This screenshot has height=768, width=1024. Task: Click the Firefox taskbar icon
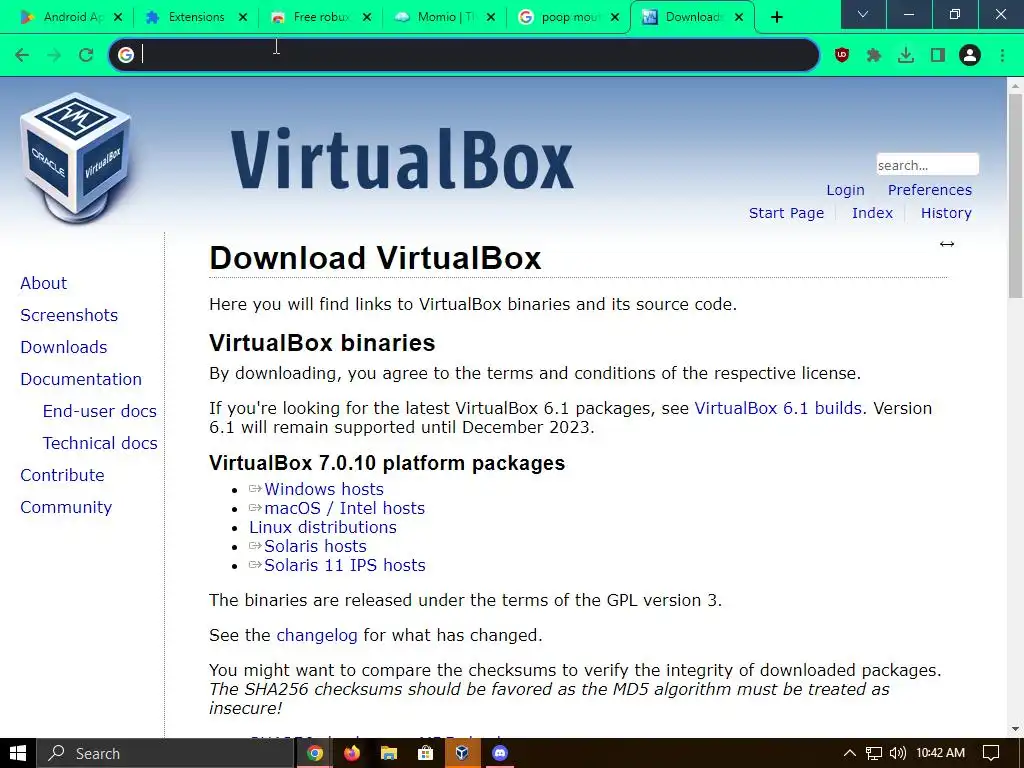click(x=352, y=753)
